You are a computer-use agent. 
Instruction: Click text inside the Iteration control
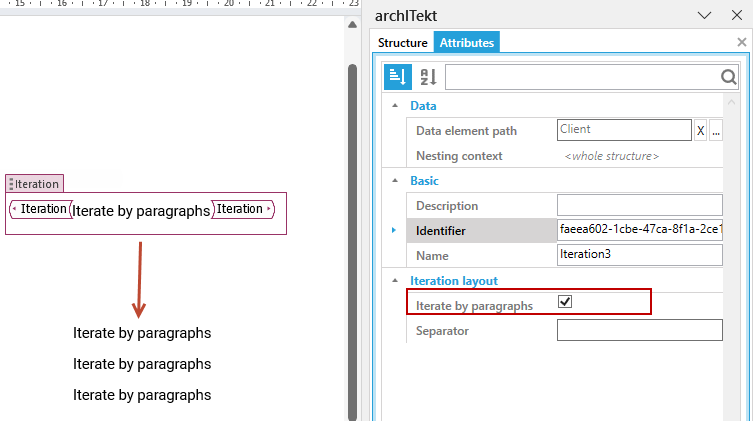click(x=141, y=211)
